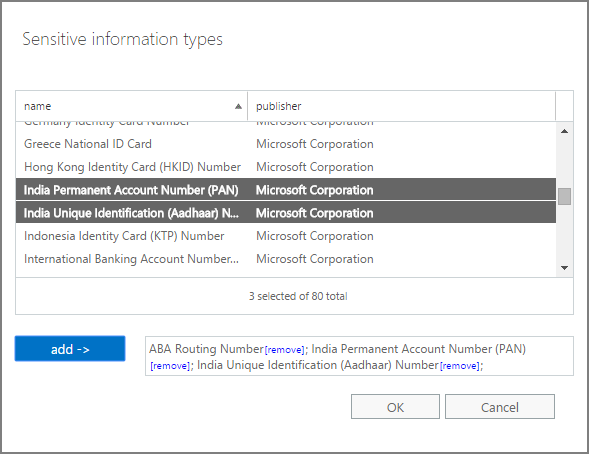Select the India Permanent Account Number (PAN) row
The height and width of the screenshot is (454, 589).
coord(286,190)
